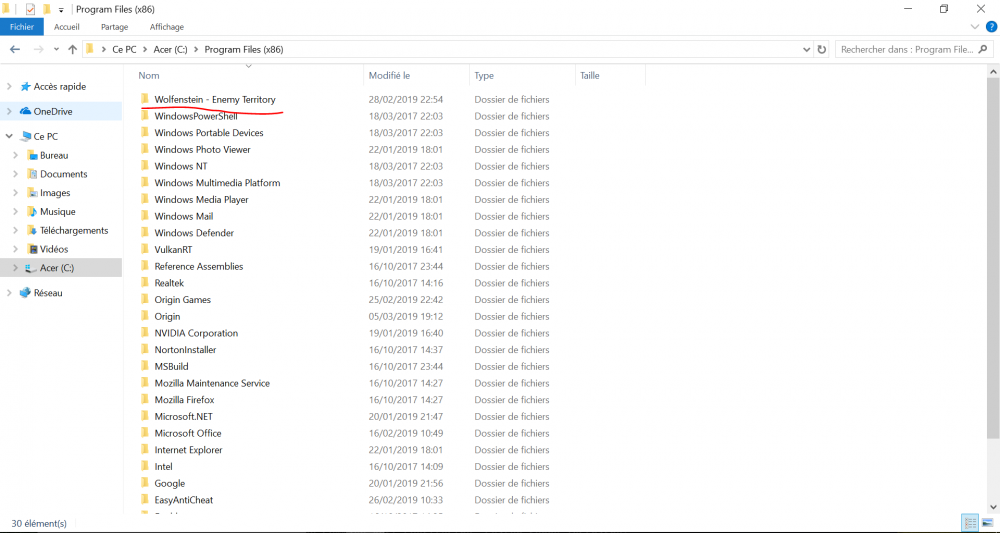Open Customize Quick Access Toolbar dropdown

pos(61,10)
